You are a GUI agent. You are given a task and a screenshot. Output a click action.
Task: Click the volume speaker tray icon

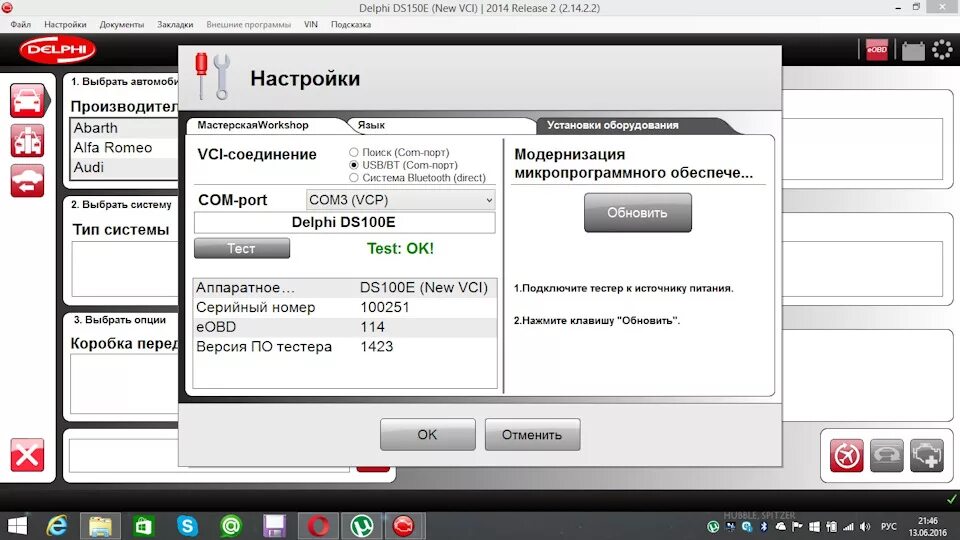[x=864, y=527]
